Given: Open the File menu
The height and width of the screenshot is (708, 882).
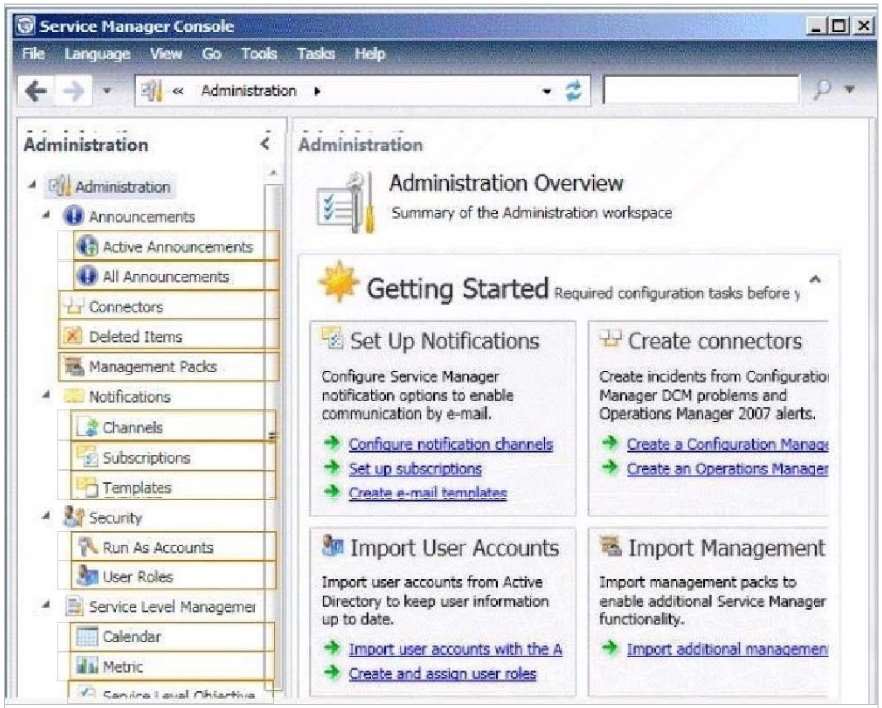Looking at the screenshot, I should click(33, 54).
